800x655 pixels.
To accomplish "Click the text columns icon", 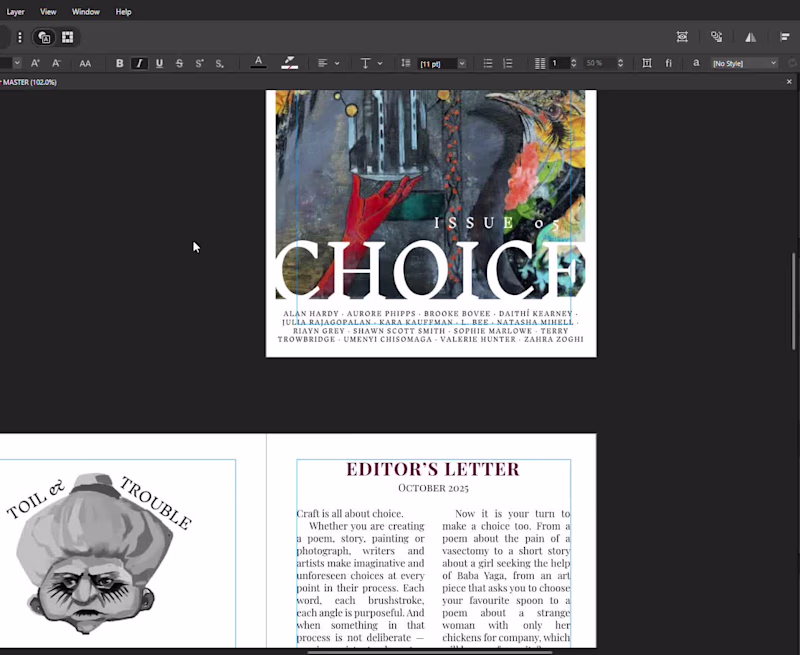I will click(x=541, y=63).
